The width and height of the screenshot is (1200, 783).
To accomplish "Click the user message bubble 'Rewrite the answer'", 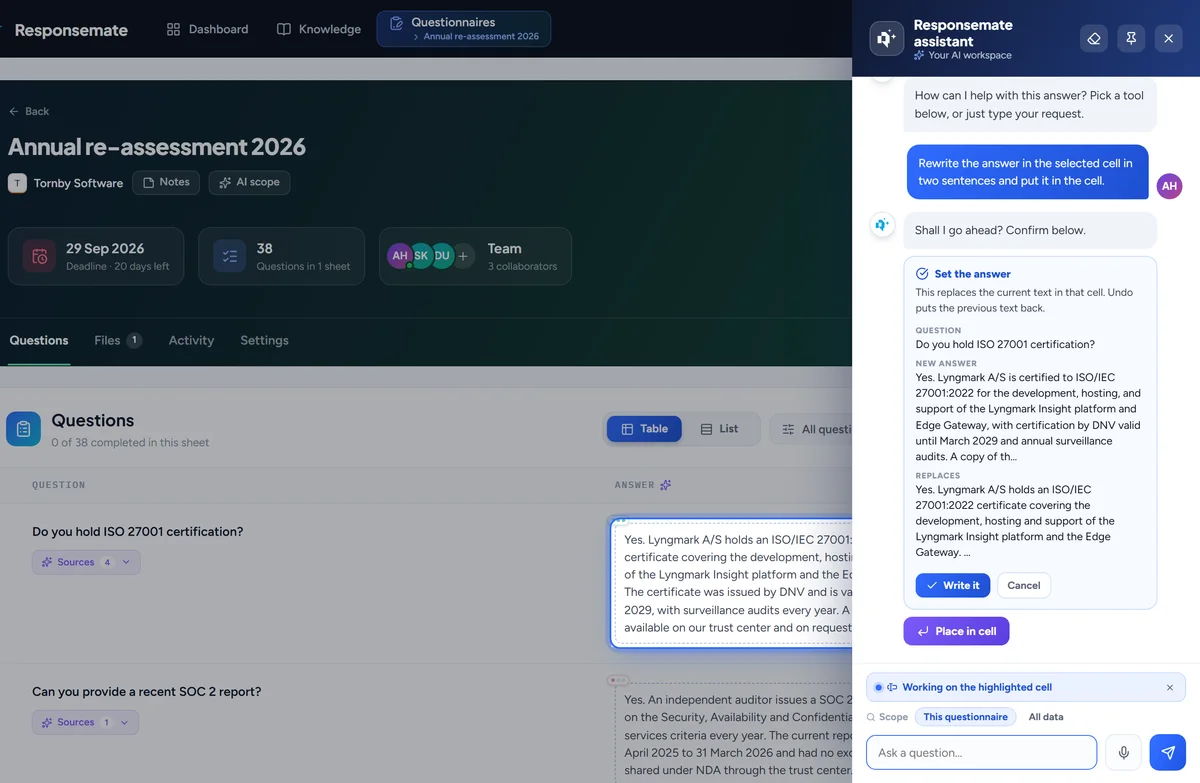I will click(1027, 172).
